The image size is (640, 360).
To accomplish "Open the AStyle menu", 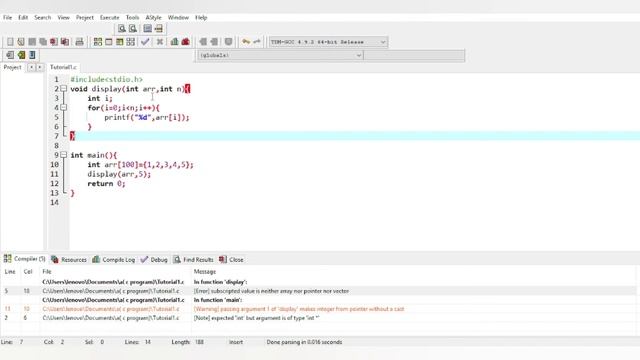I will click(153, 18).
